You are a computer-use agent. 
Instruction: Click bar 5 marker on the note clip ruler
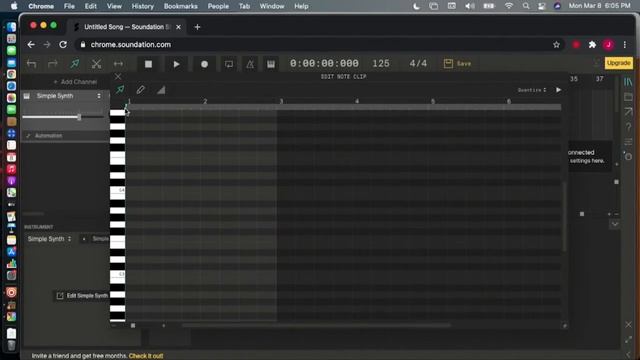[433, 101]
